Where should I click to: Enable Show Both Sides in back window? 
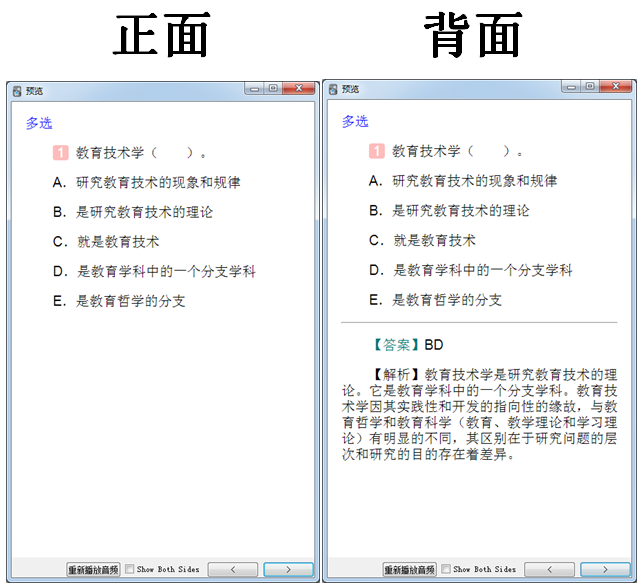446,569
